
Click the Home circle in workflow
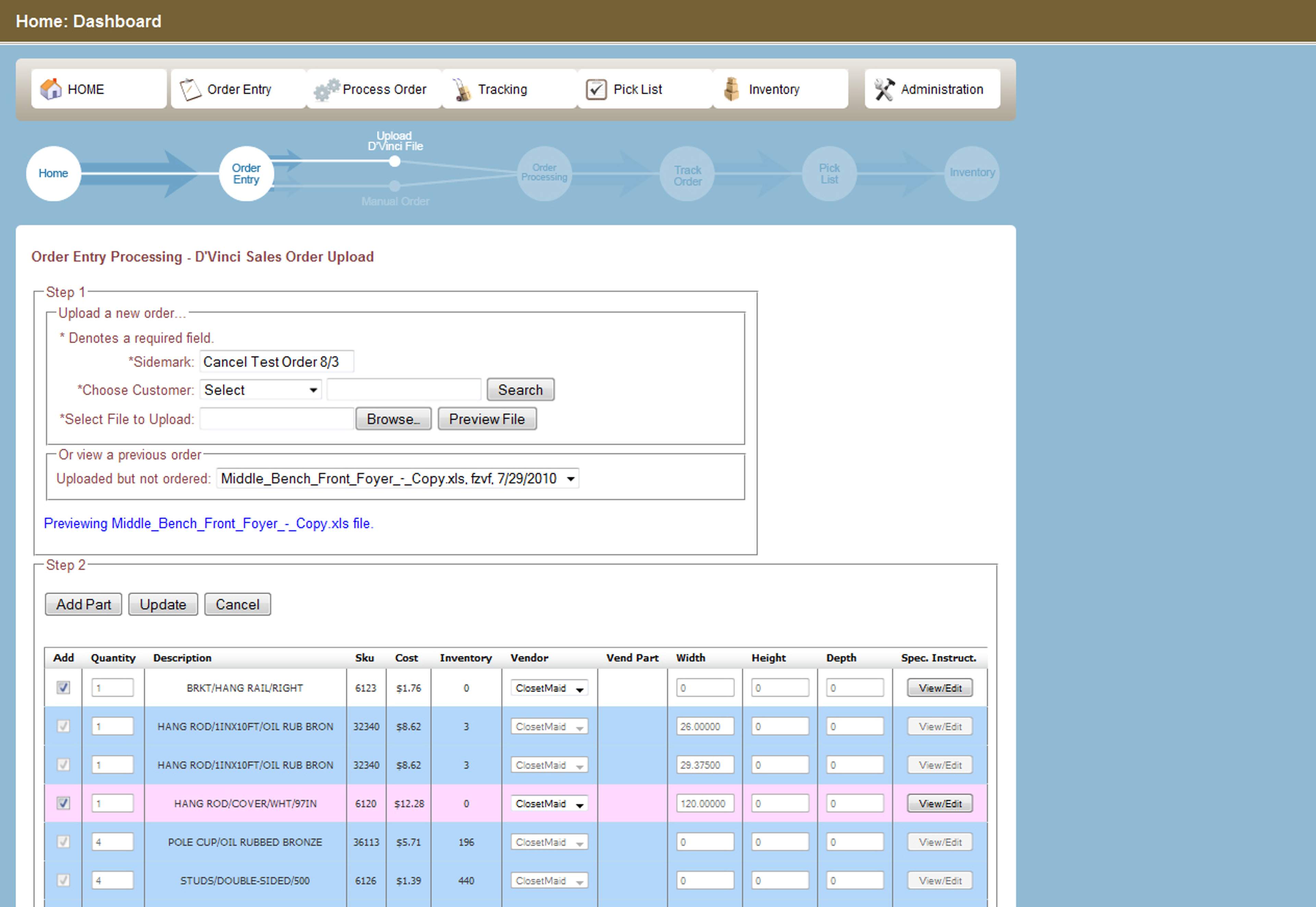tap(53, 173)
